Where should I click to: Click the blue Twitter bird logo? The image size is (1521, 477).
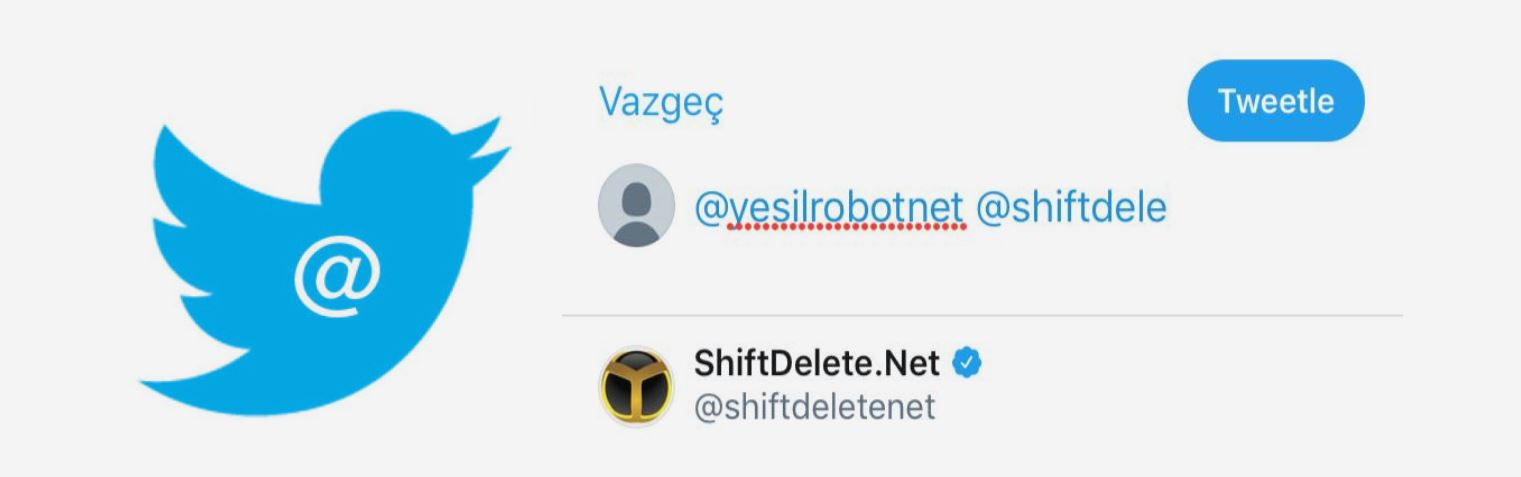(330, 270)
